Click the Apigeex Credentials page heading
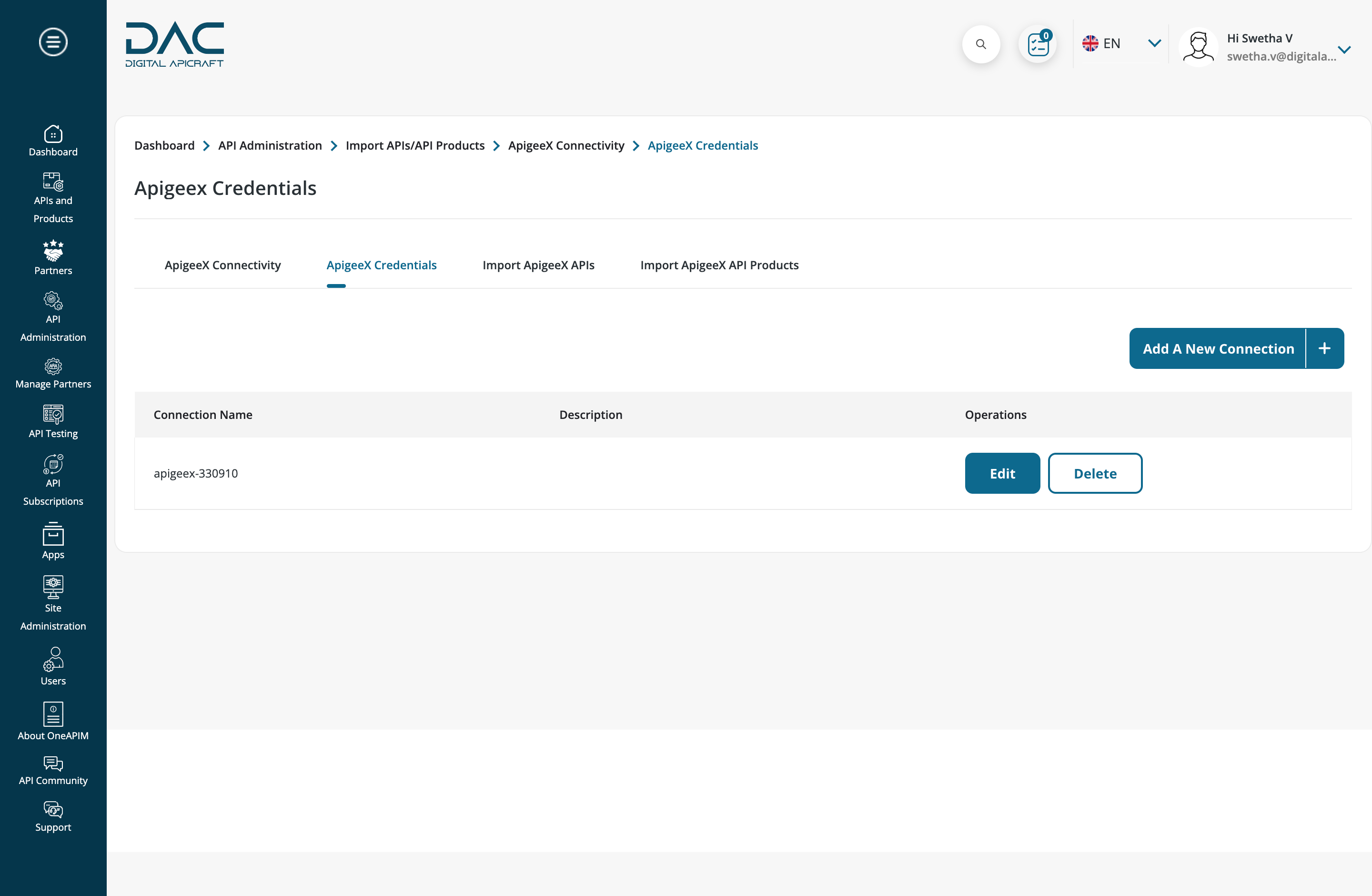The height and width of the screenshot is (896, 1372). [x=225, y=188]
